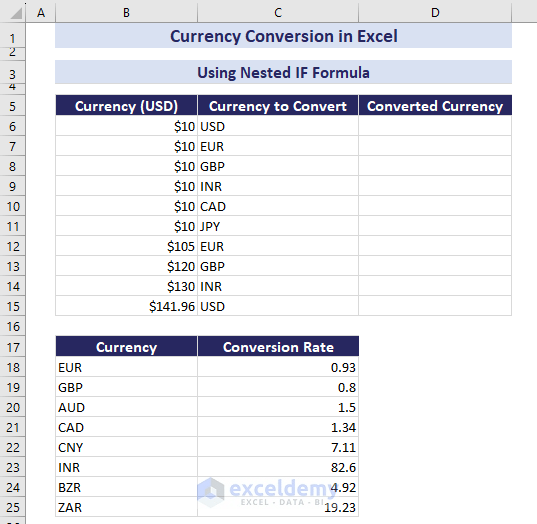
Task: Select the 19.23 conversion rate cell
Action: (278, 507)
